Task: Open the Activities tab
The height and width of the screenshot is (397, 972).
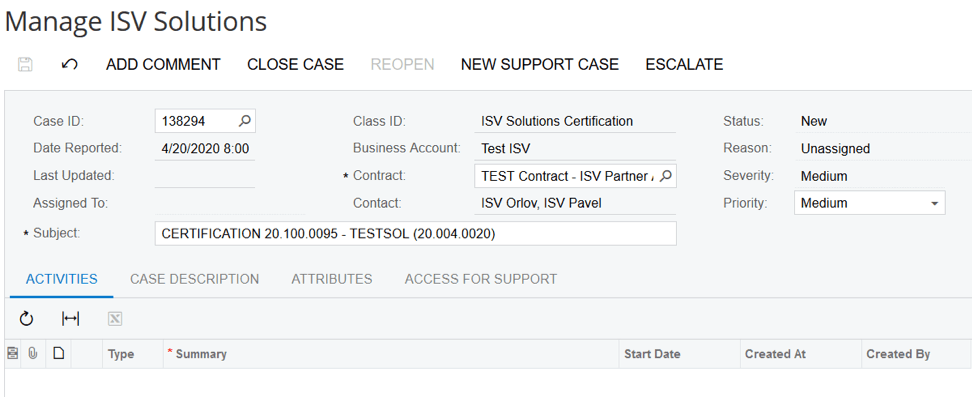Action: (61, 279)
